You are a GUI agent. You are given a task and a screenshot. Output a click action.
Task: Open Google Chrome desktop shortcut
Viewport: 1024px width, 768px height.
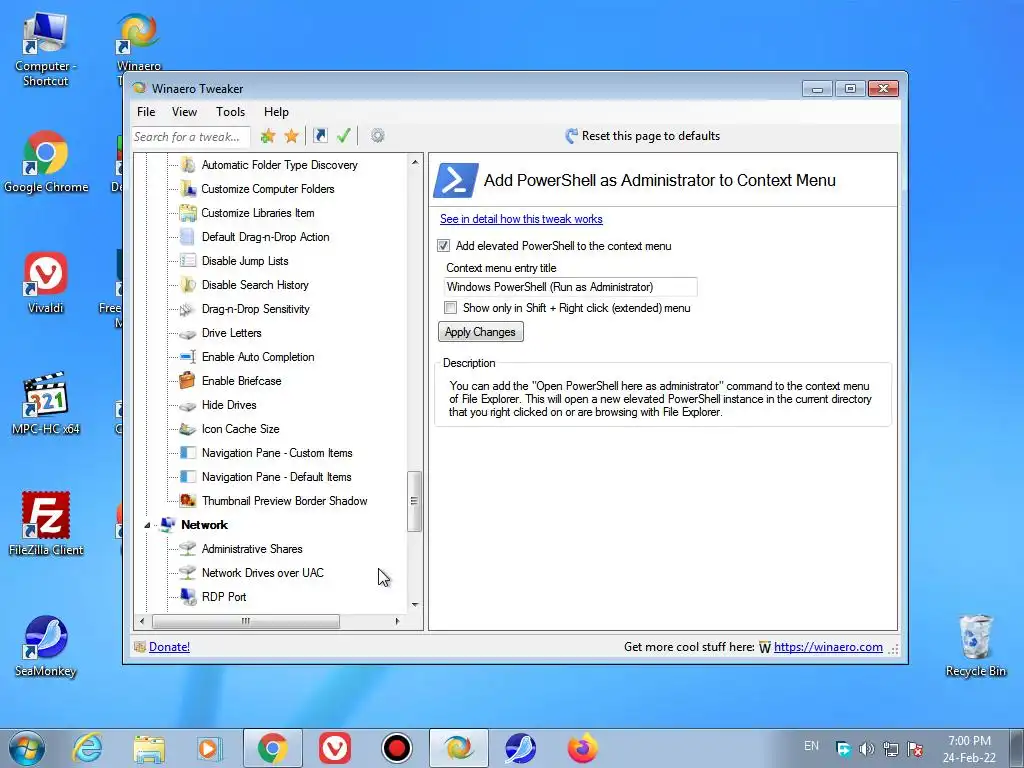click(x=46, y=163)
